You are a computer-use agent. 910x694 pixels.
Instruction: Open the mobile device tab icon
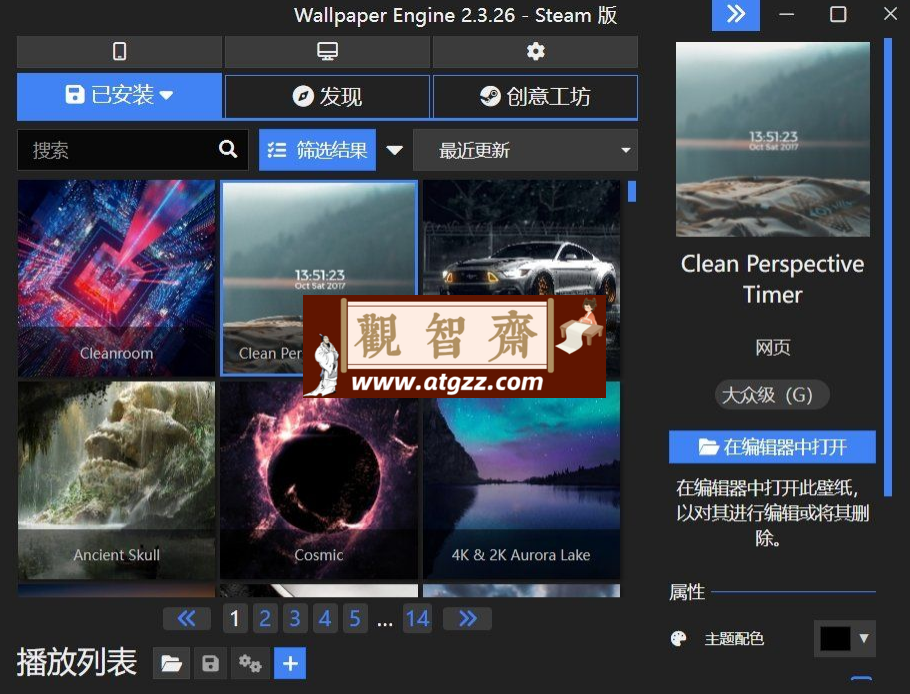(120, 52)
